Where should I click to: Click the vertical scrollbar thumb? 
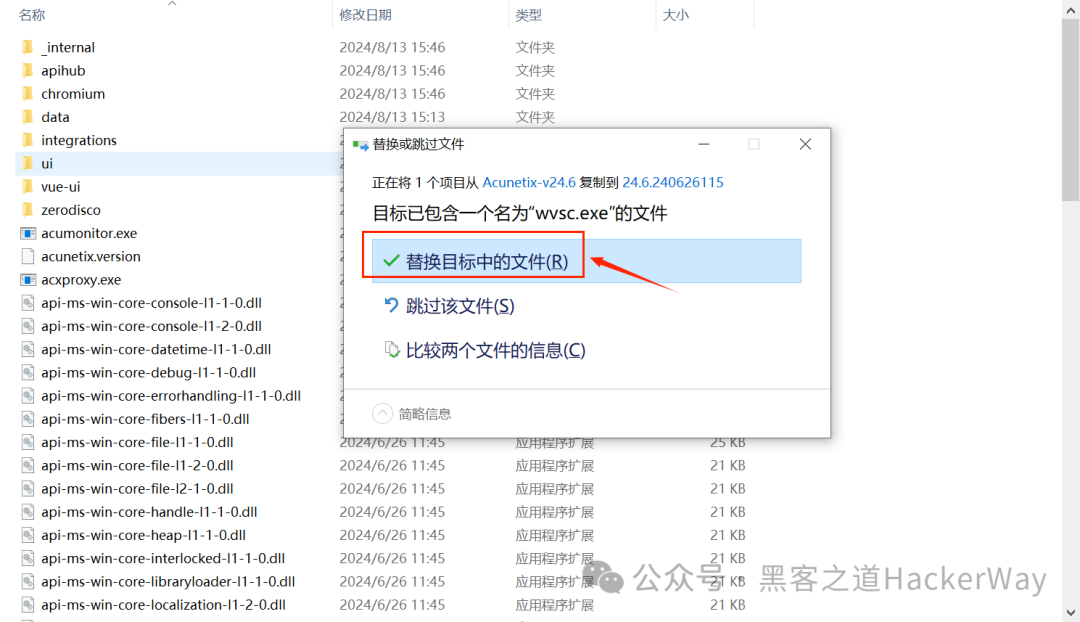click(x=1070, y=110)
